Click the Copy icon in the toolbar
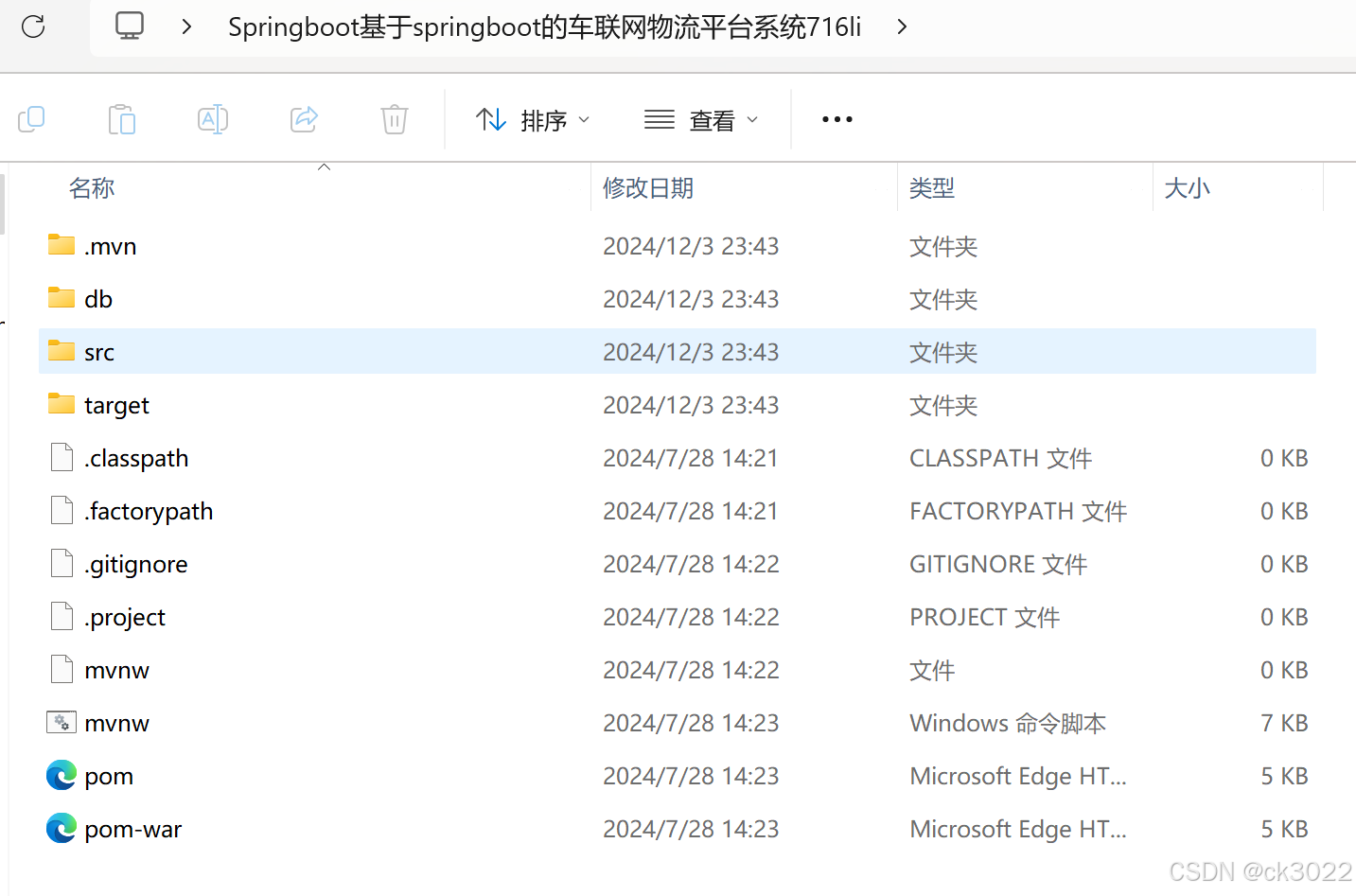This screenshot has height=896, width=1356. pyautogui.click(x=32, y=118)
